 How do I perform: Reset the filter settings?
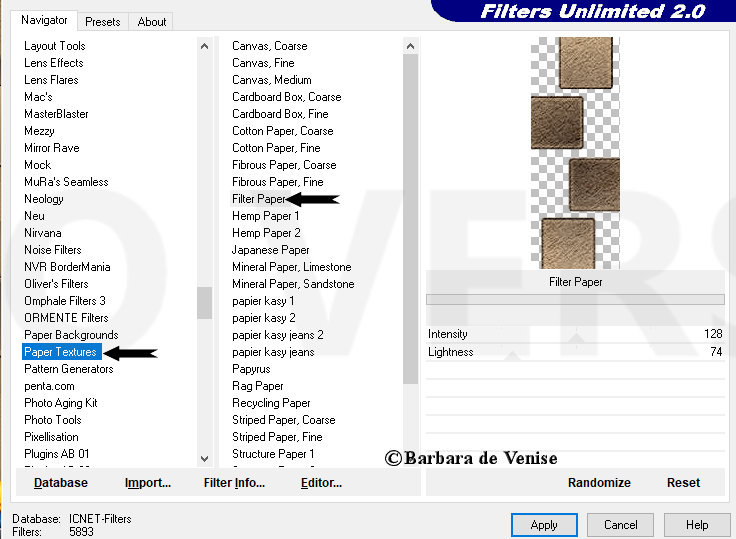pyautogui.click(x=683, y=483)
